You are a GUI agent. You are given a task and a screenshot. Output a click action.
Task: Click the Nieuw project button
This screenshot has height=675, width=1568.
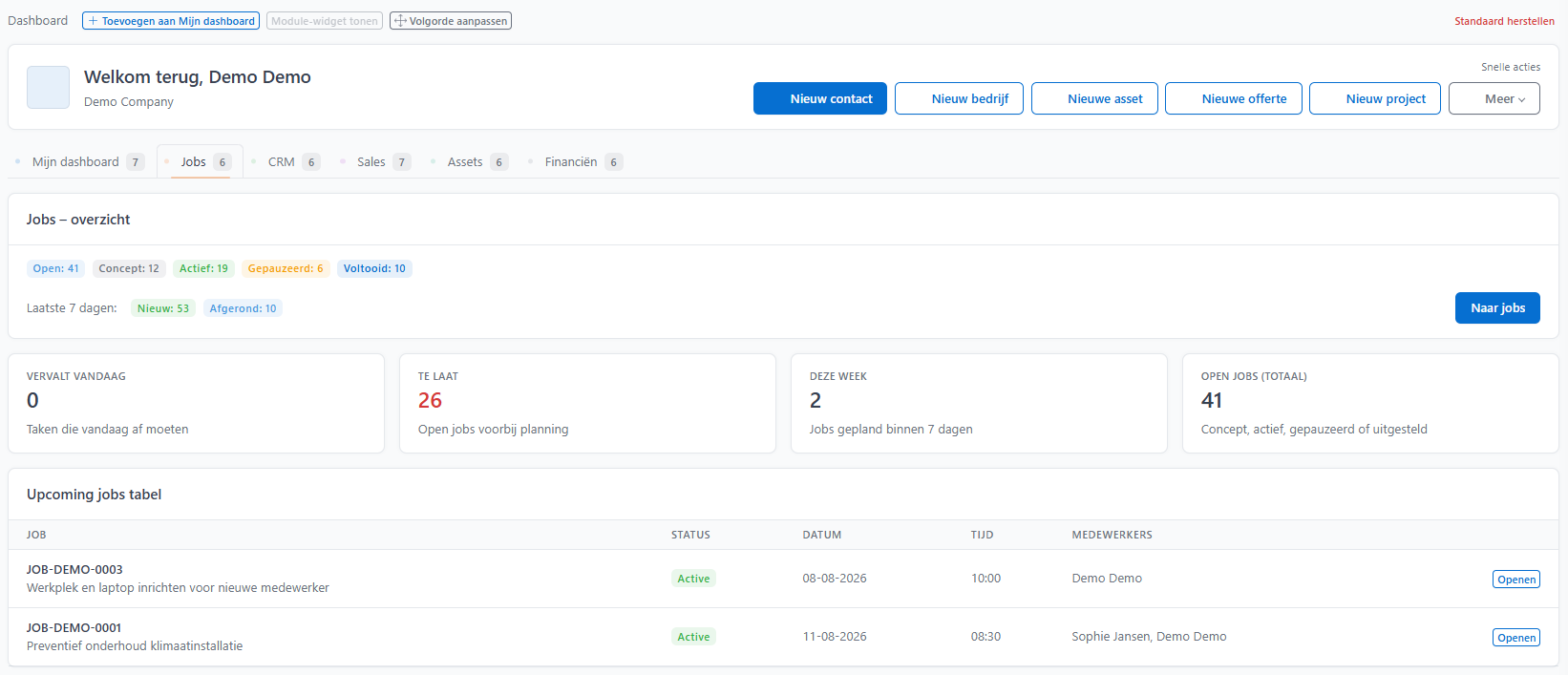click(1375, 98)
